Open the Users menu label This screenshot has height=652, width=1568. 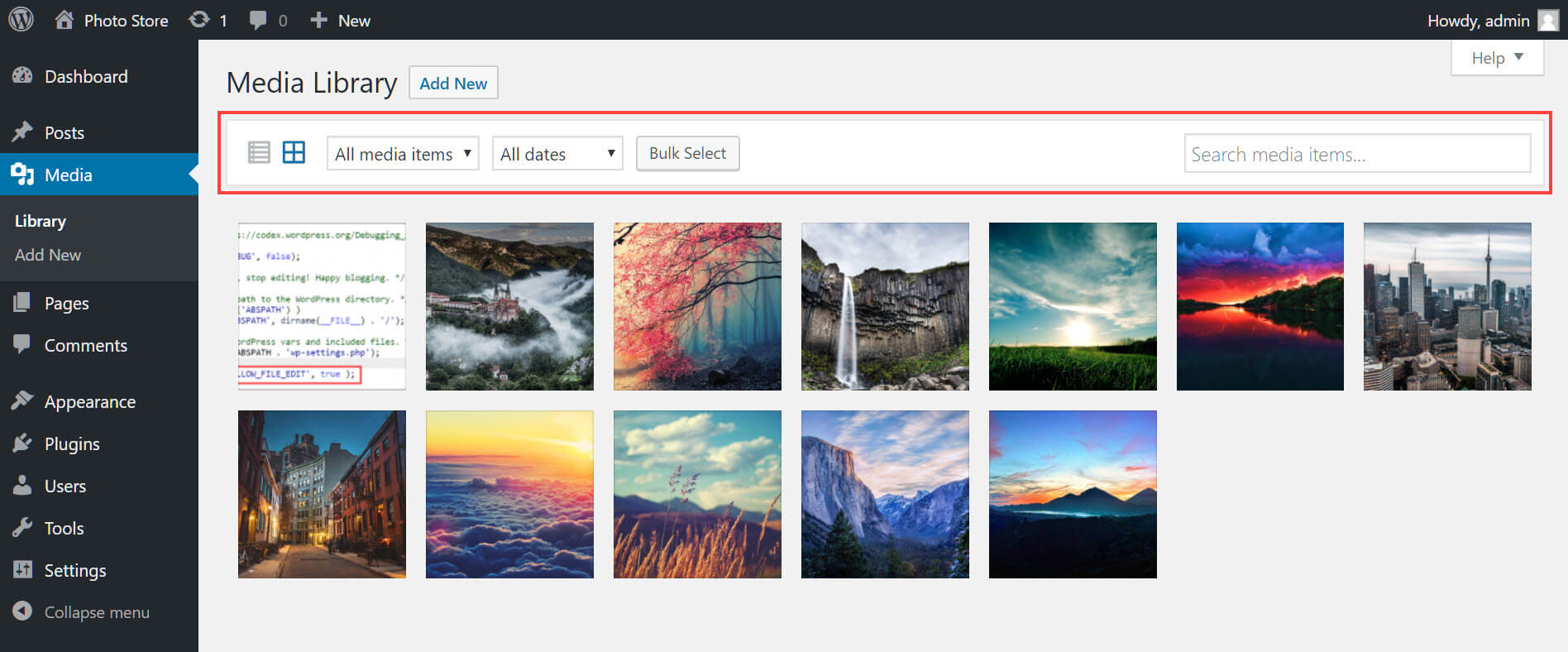click(x=65, y=486)
